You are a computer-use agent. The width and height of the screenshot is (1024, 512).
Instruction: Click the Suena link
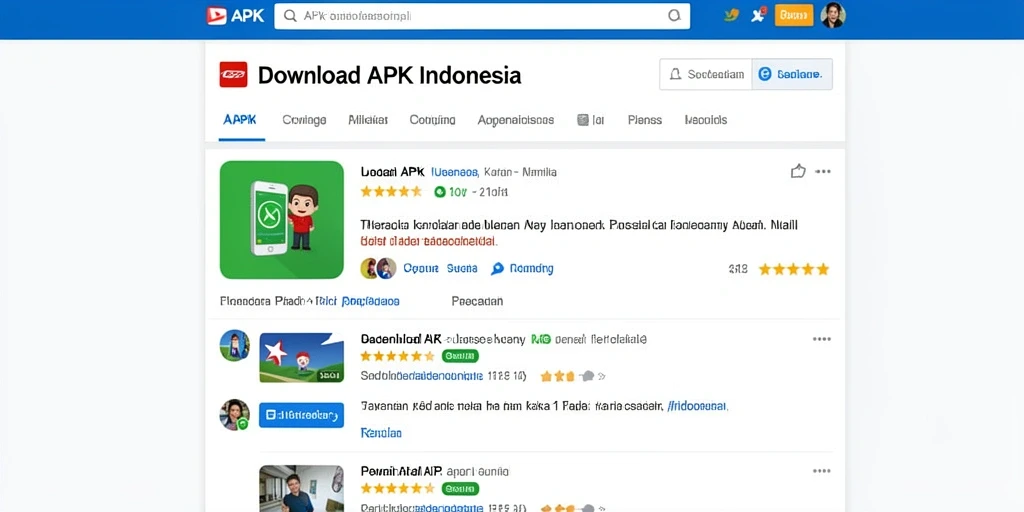(x=462, y=268)
